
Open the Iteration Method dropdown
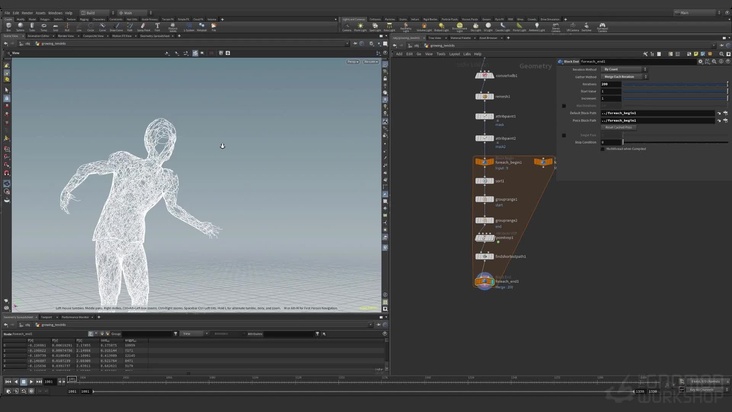pos(622,69)
